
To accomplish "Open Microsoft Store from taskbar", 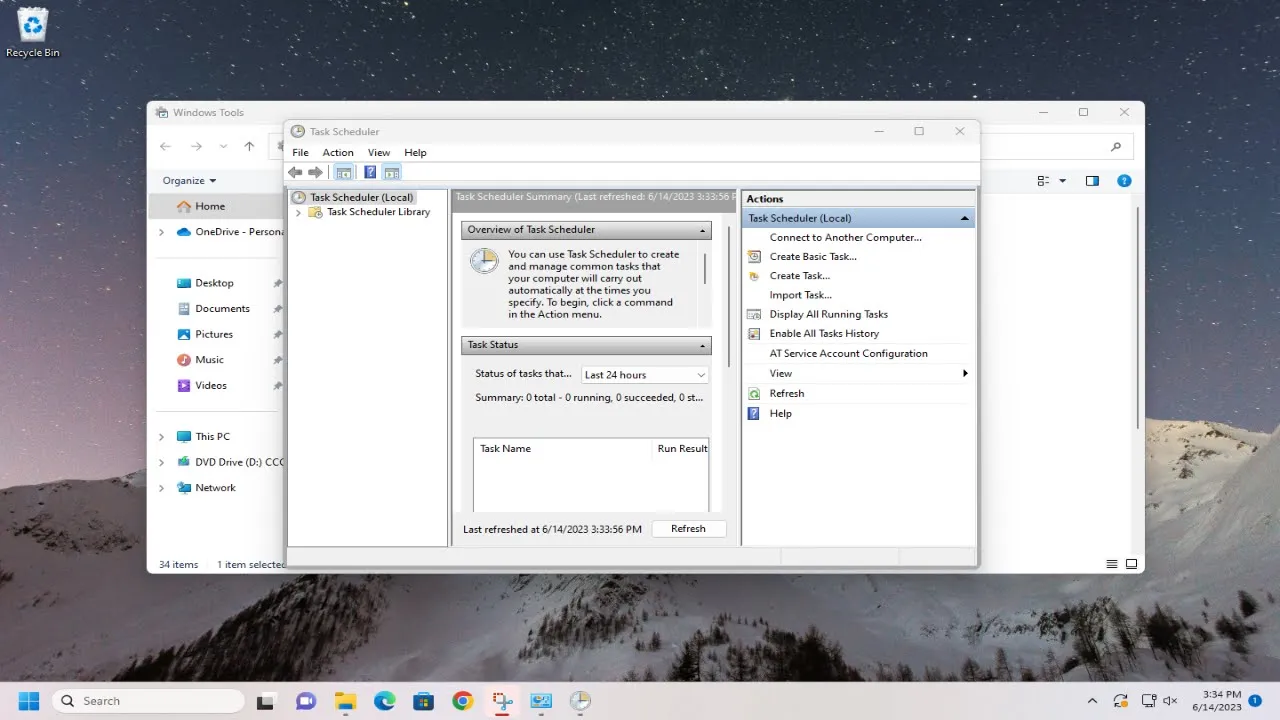I will point(423,701).
